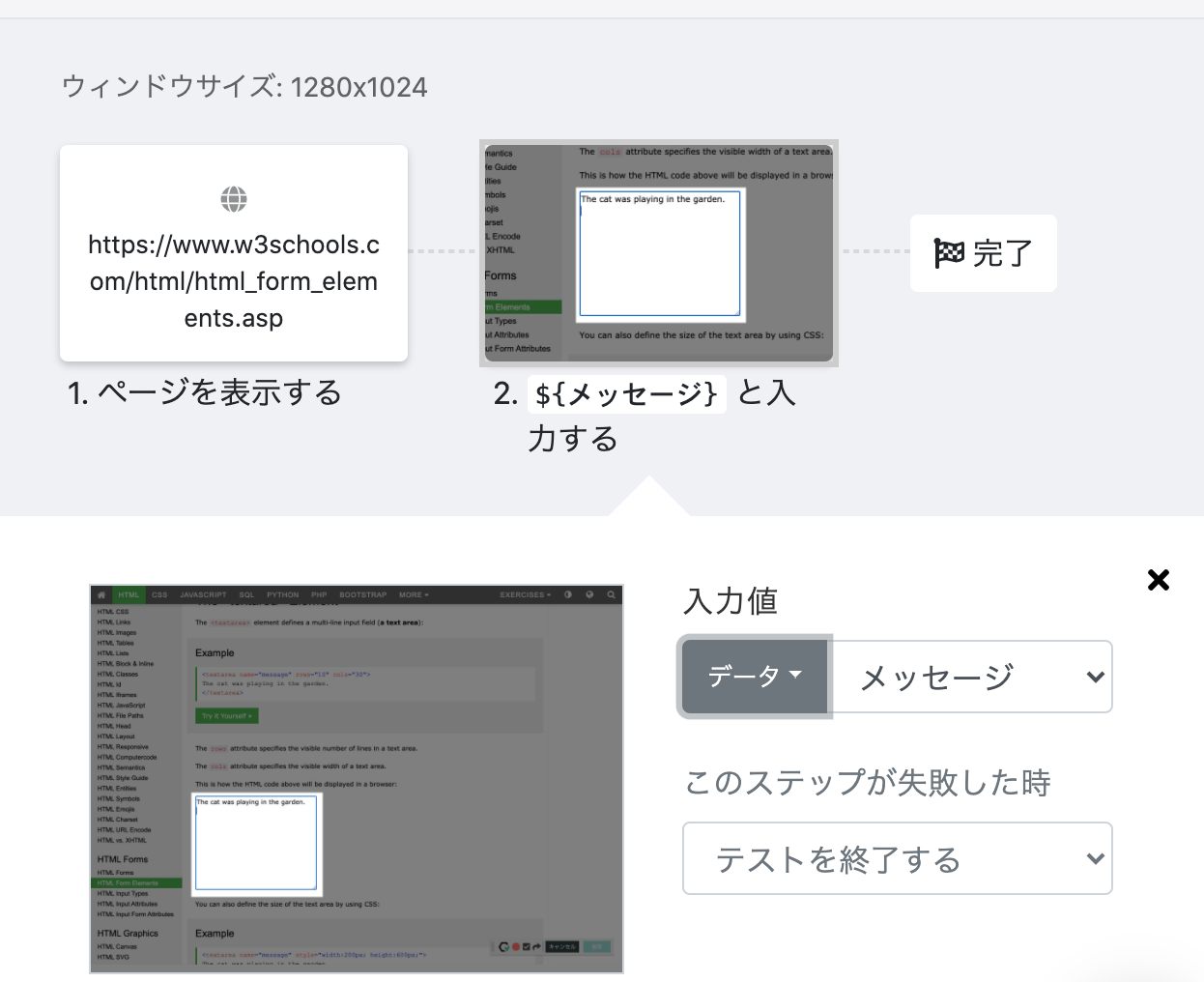Click the red record dot in the recorder toolbar
Image resolution: width=1204 pixels, height=982 pixels.
tap(516, 947)
